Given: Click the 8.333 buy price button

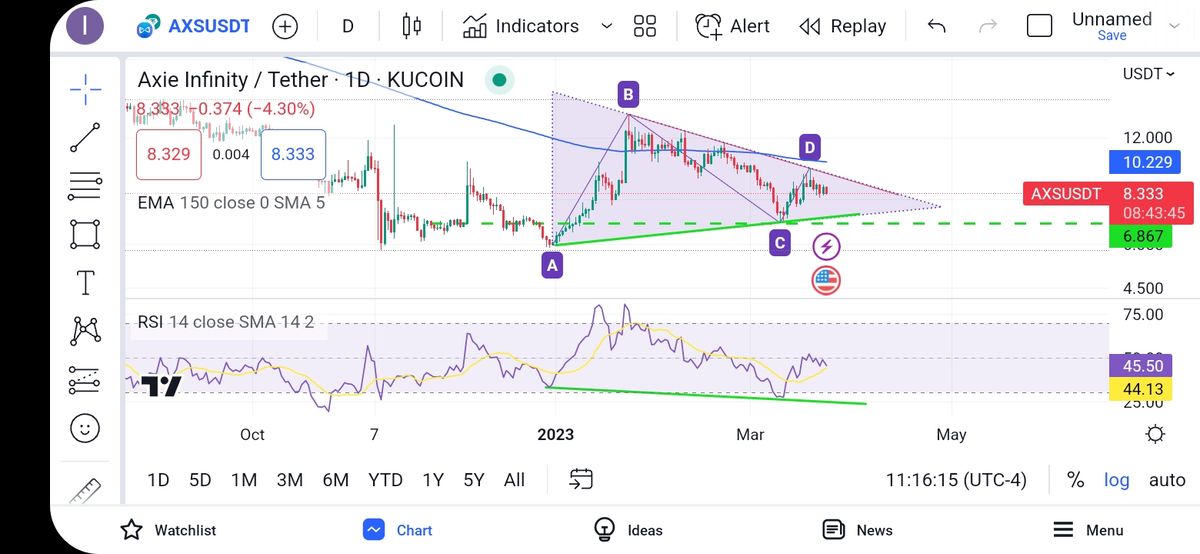Looking at the screenshot, I should (293, 155).
